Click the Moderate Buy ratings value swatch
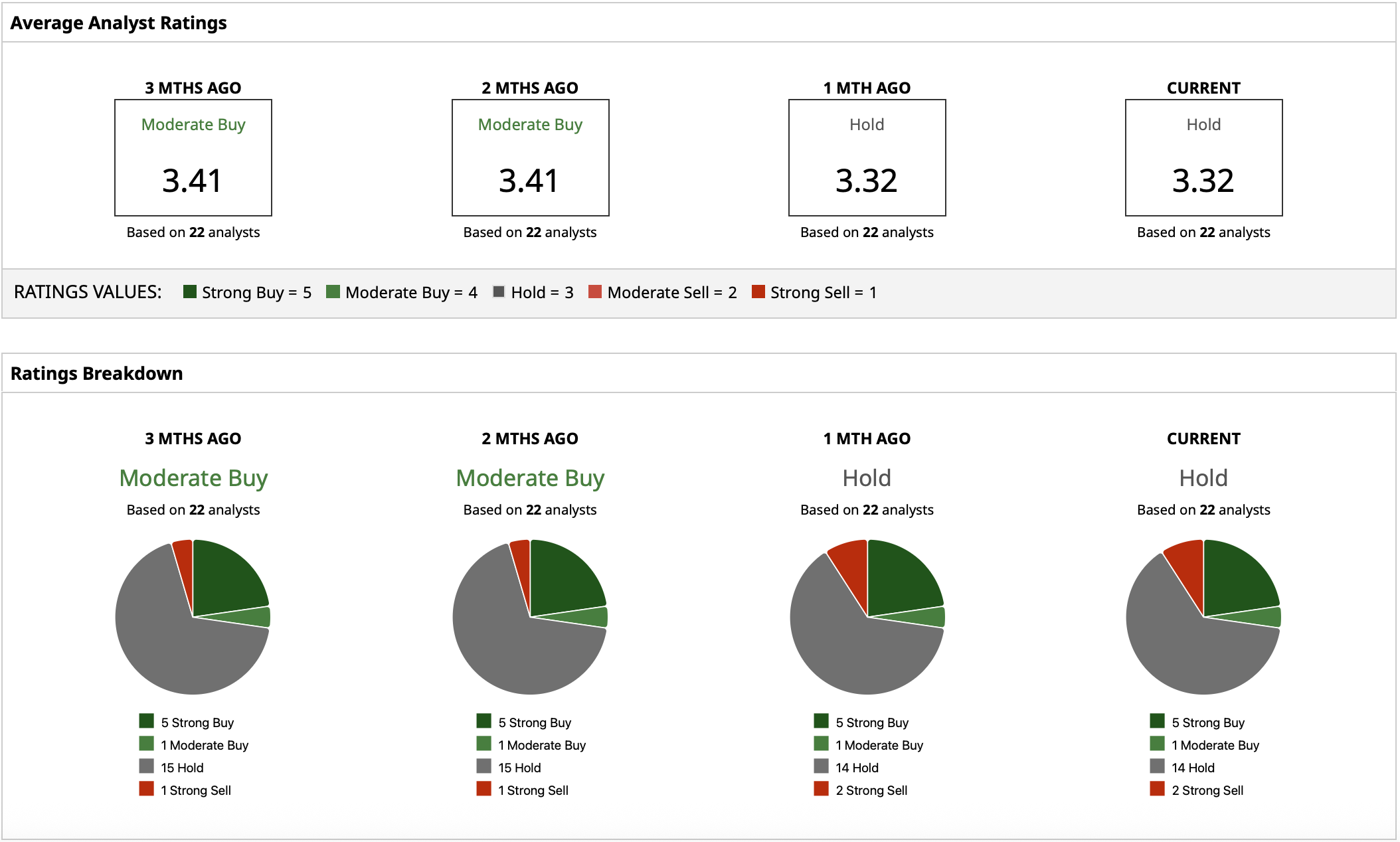 [x=333, y=292]
